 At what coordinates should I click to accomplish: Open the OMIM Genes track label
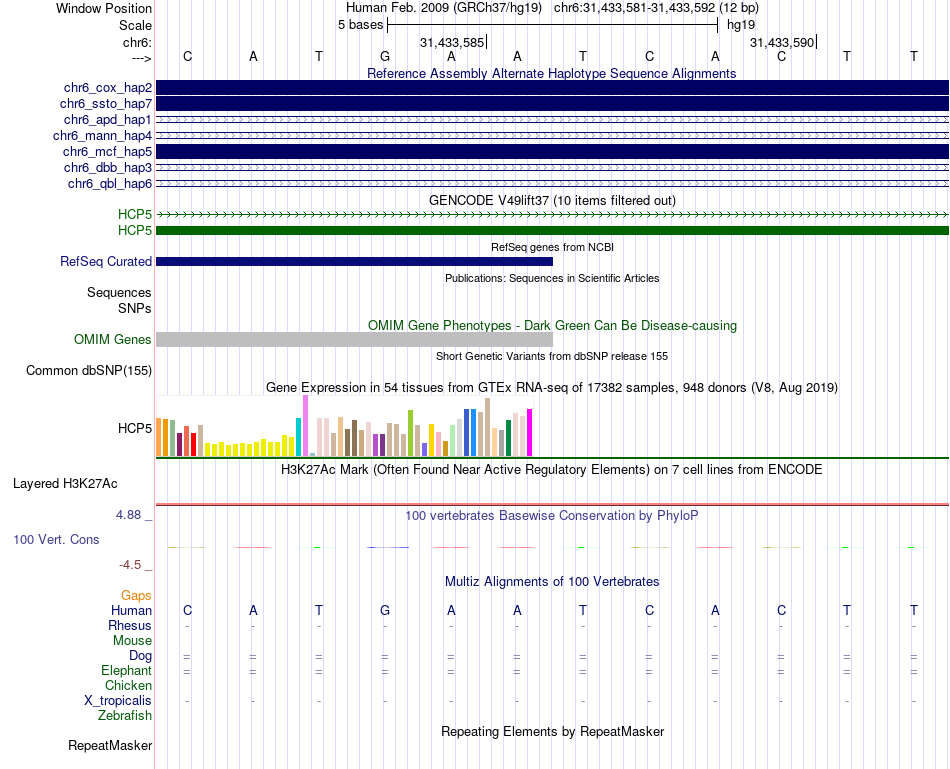(112, 339)
